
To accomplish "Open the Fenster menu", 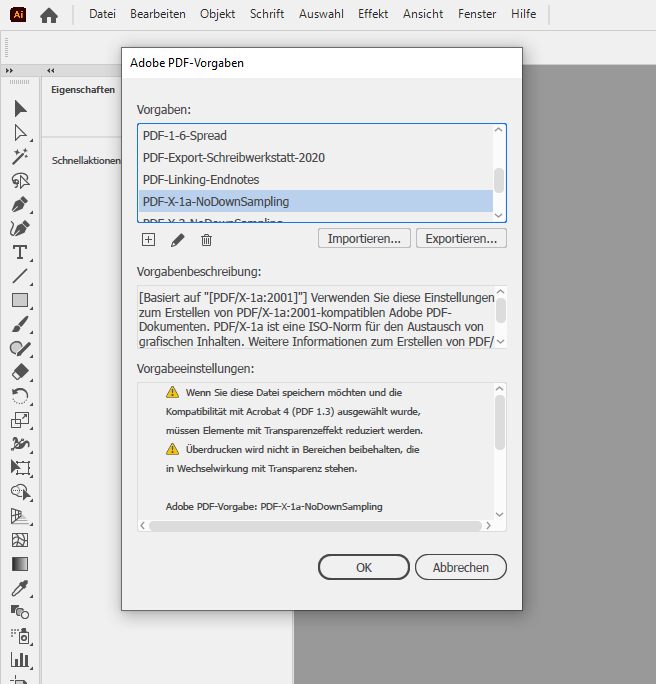I will tap(477, 14).
